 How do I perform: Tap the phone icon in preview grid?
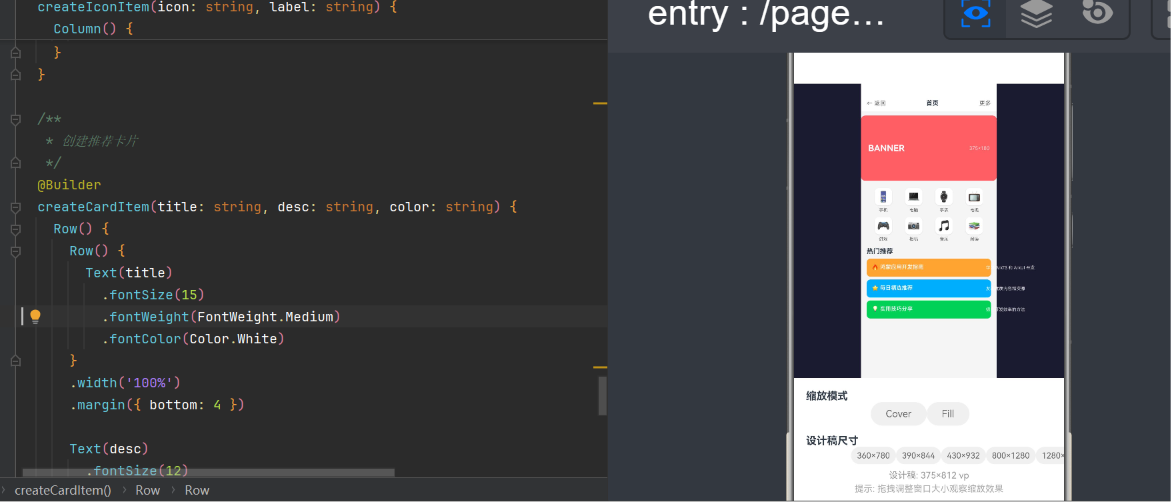click(x=883, y=197)
